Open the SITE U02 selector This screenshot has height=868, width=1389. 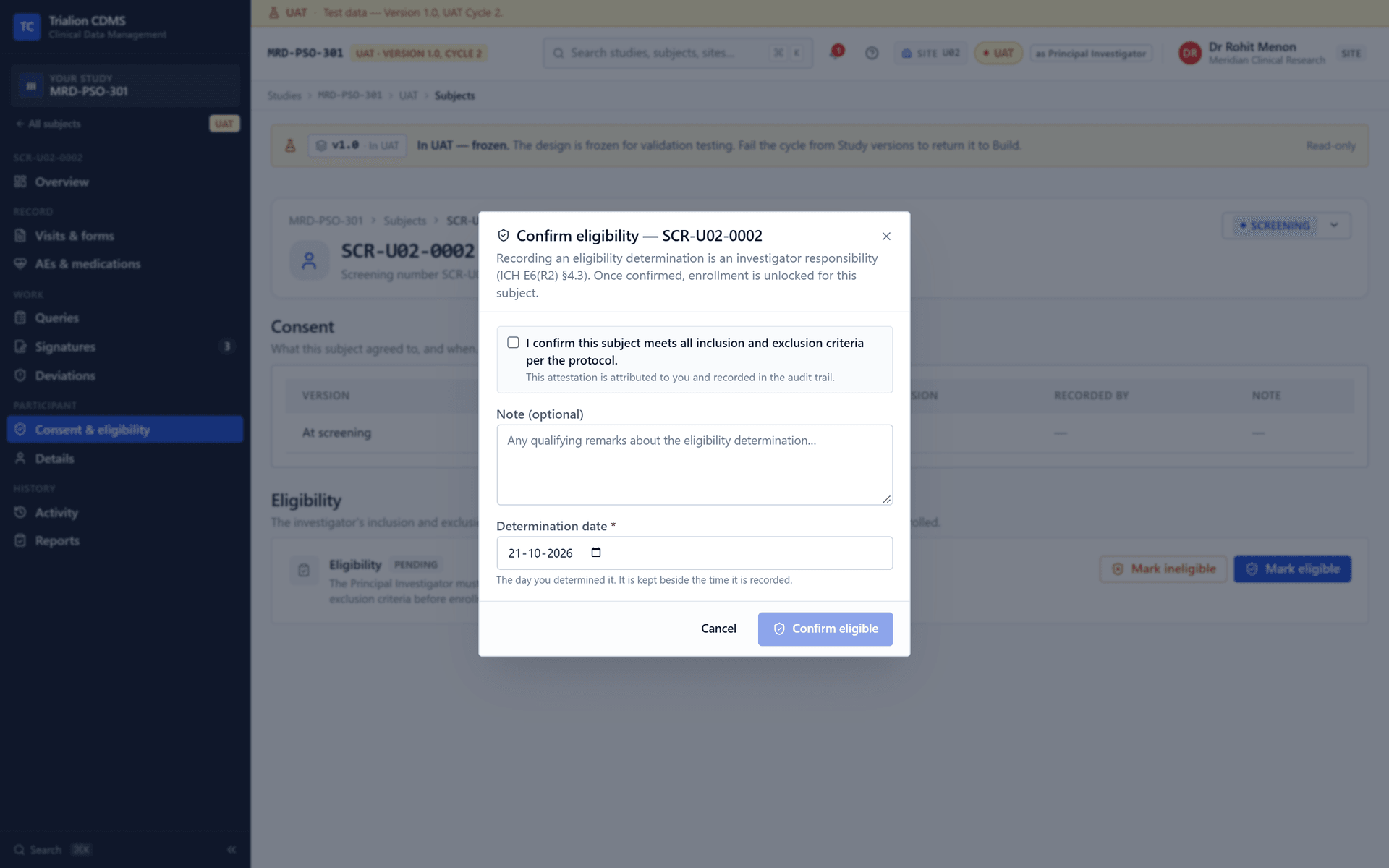coord(930,53)
